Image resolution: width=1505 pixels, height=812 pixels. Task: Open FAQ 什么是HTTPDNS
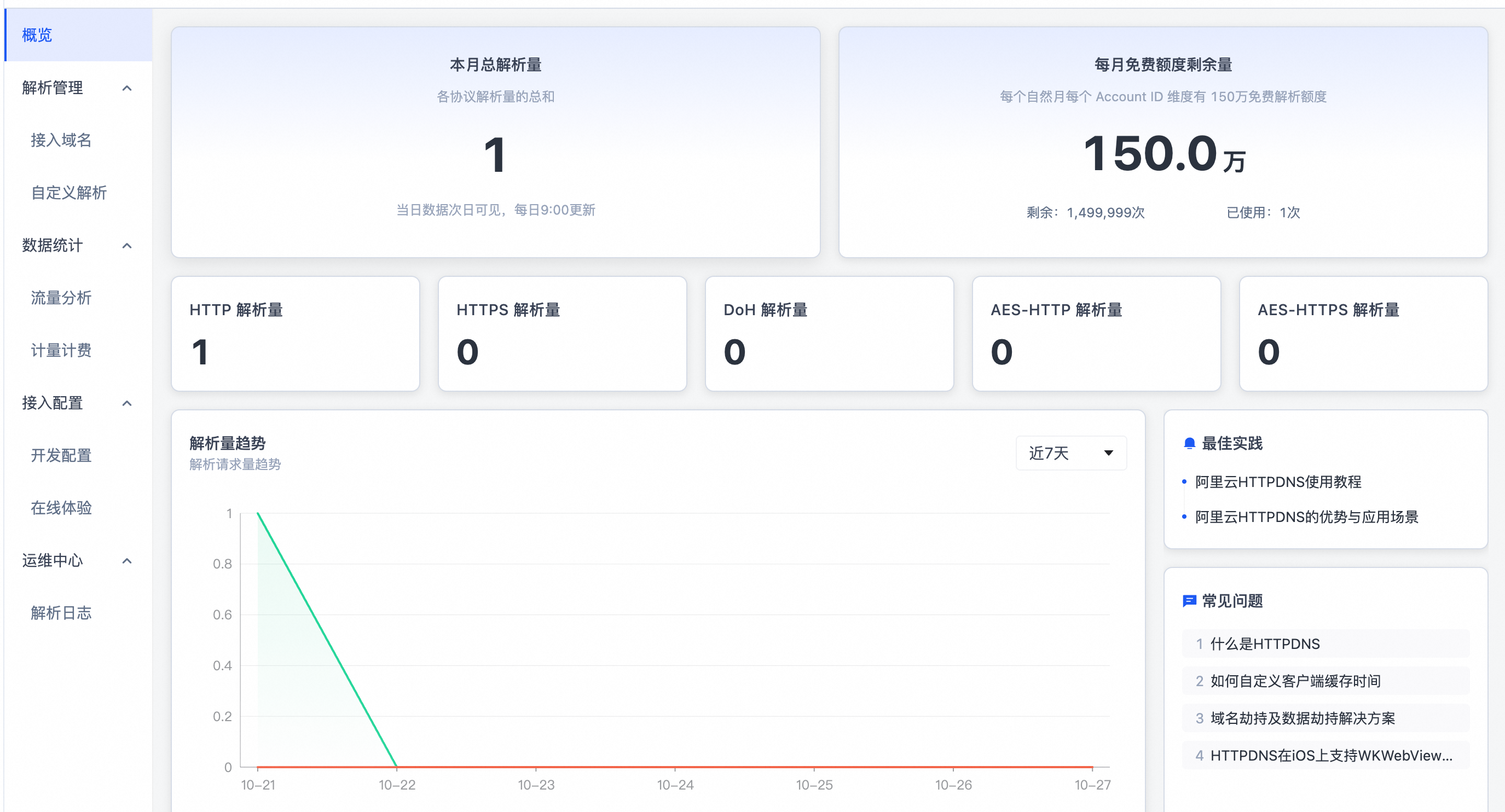1264,644
